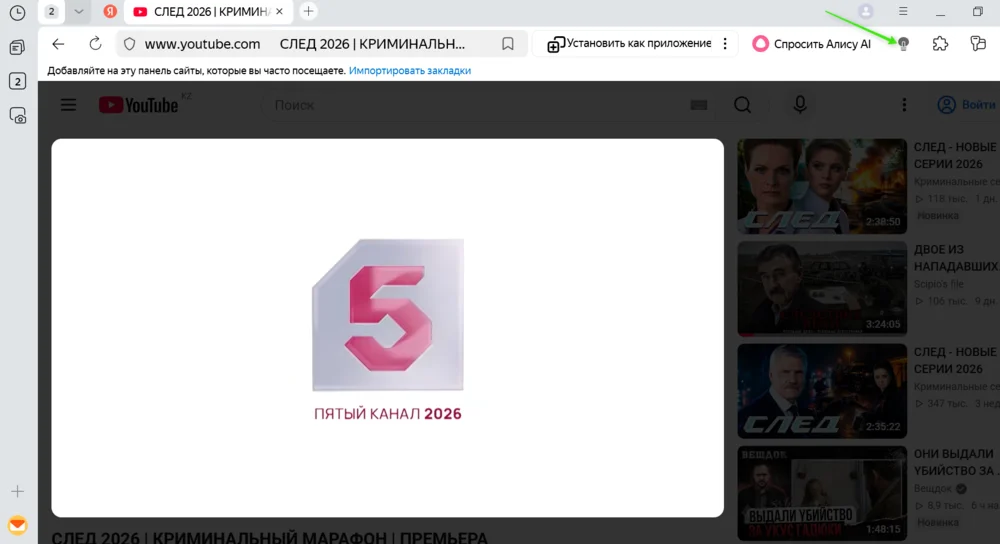Open the Protect shield site info
The width and height of the screenshot is (1000, 544).
point(129,44)
